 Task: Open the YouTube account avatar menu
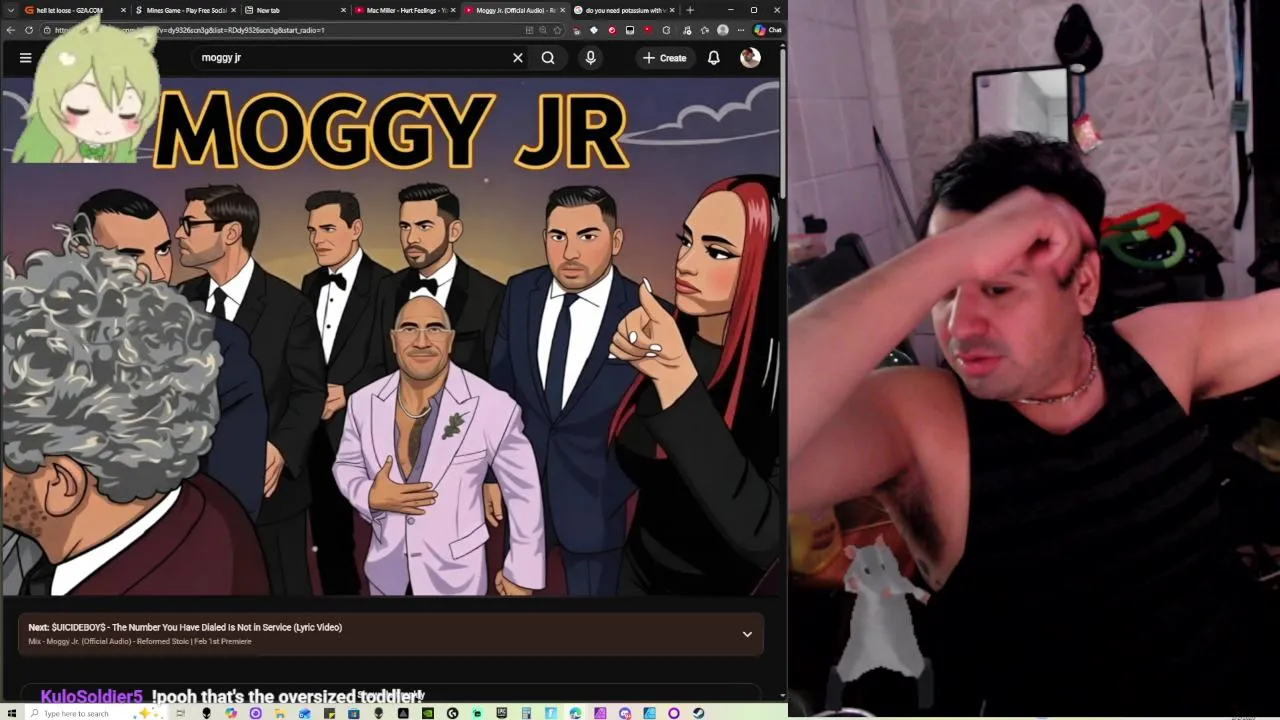click(x=750, y=58)
